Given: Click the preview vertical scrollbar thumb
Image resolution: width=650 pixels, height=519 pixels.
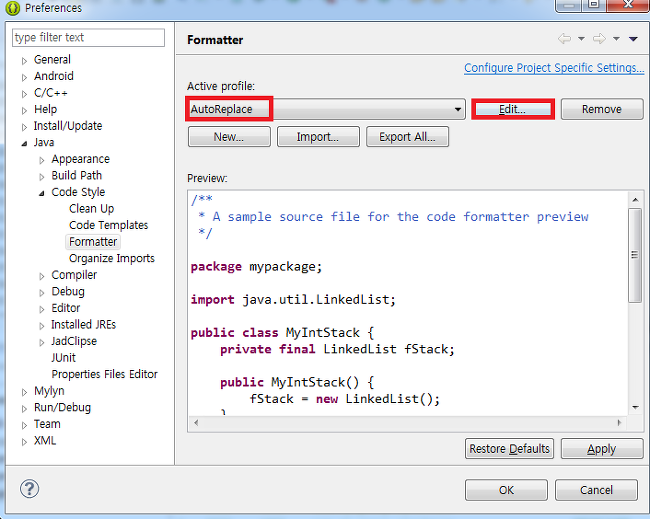Looking at the screenshot, I should pyautogui.click(x=635, y=255).
